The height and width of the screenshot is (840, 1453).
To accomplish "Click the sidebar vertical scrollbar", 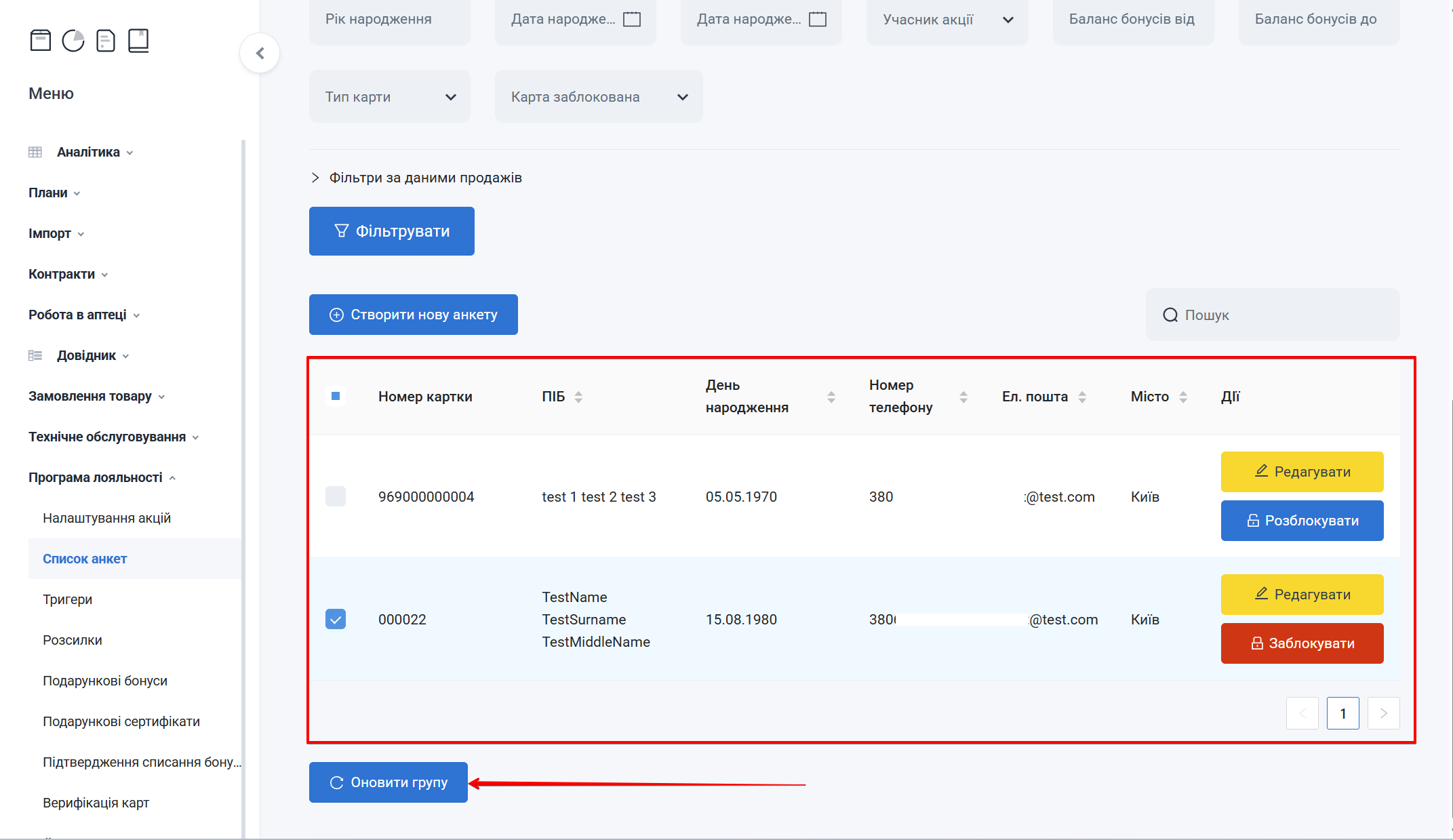I will point(243,488).
